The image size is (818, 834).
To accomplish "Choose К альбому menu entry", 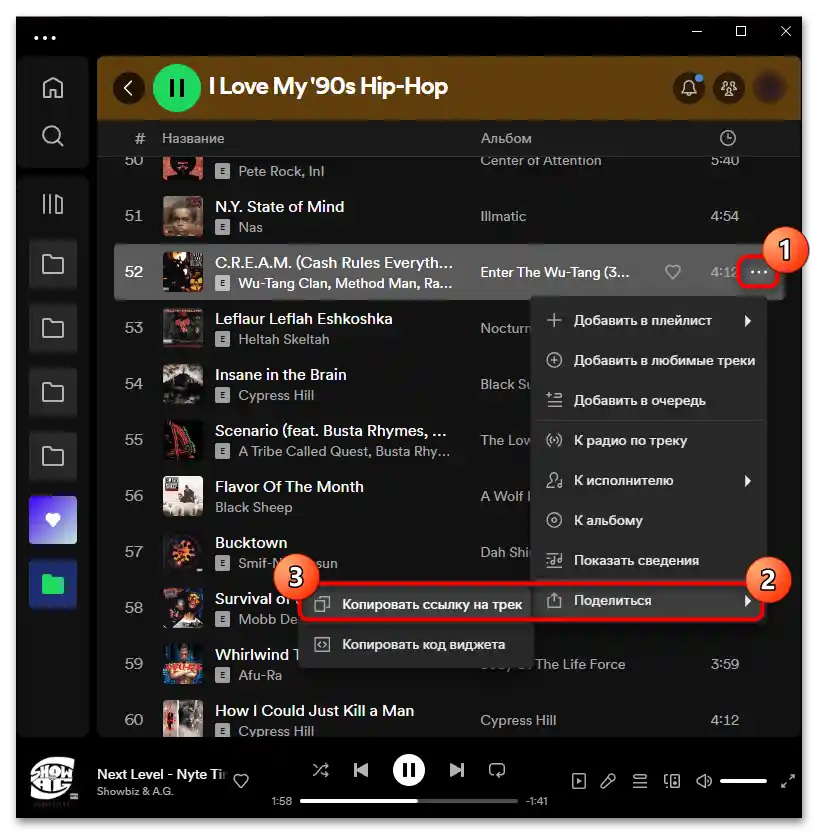I will coord(649,520).
